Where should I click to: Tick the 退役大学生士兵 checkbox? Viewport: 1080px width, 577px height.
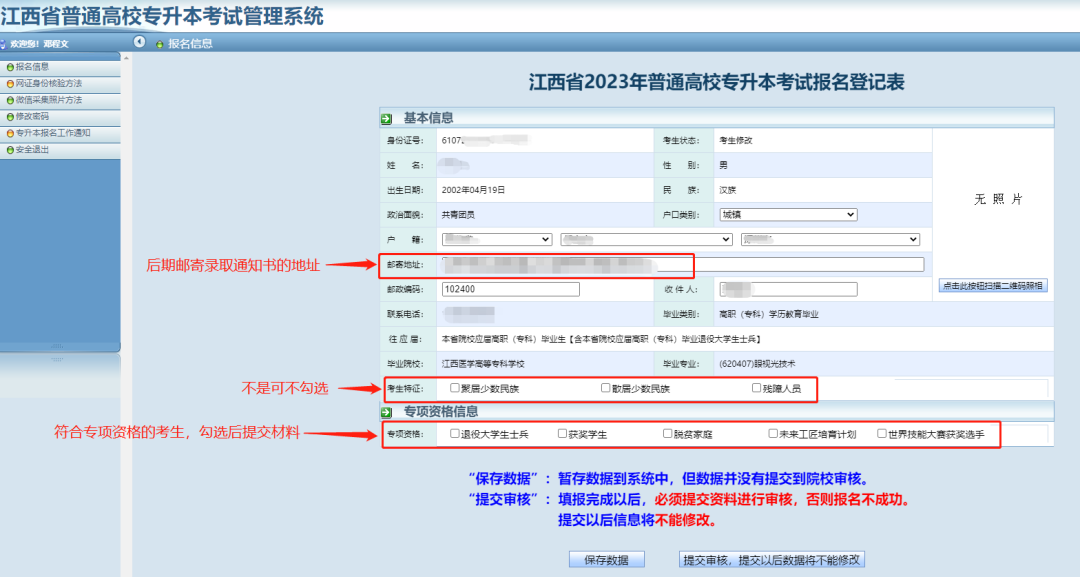click(455, 434)
